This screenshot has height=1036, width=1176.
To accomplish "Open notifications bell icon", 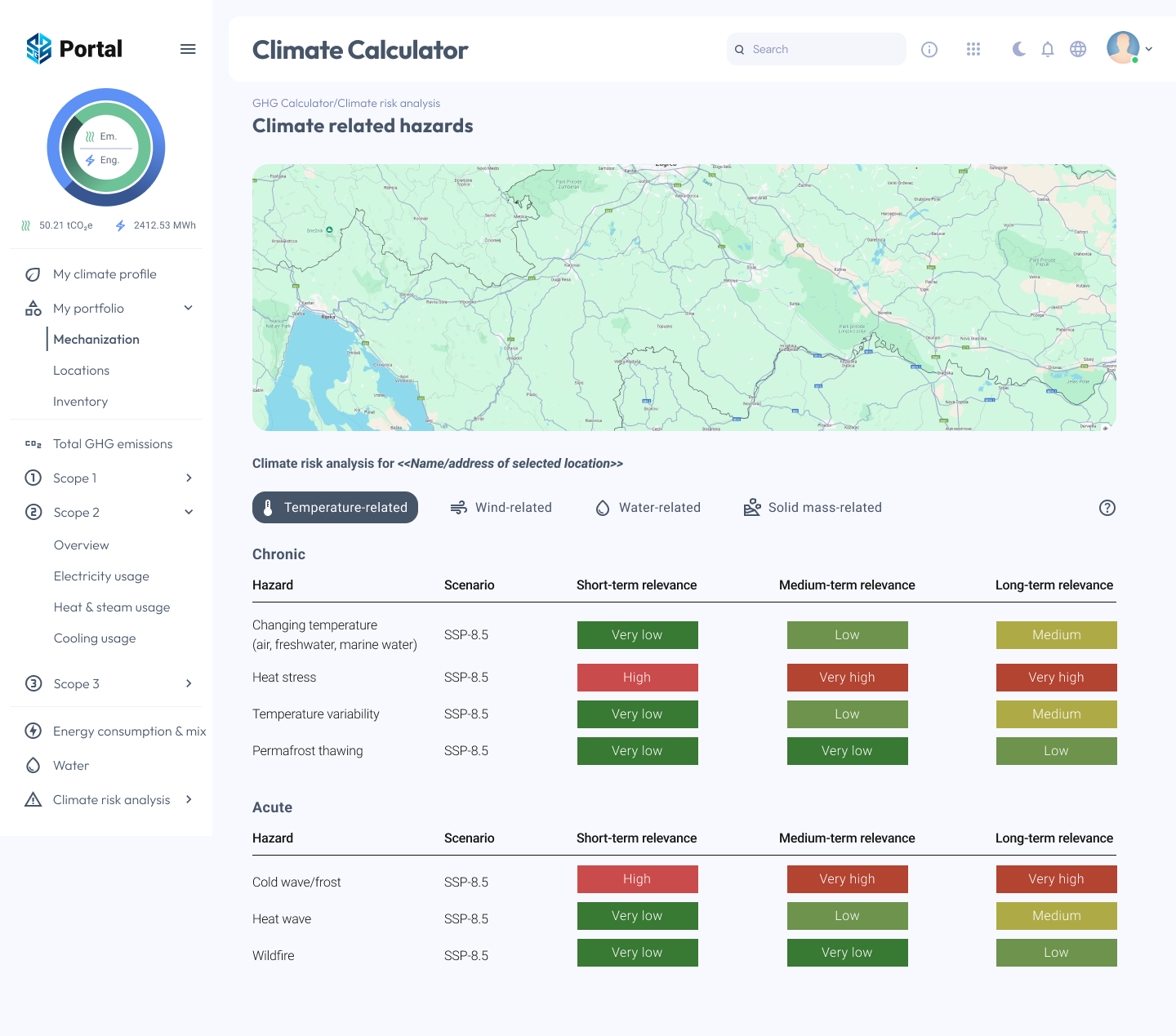I will [1048, 49].
